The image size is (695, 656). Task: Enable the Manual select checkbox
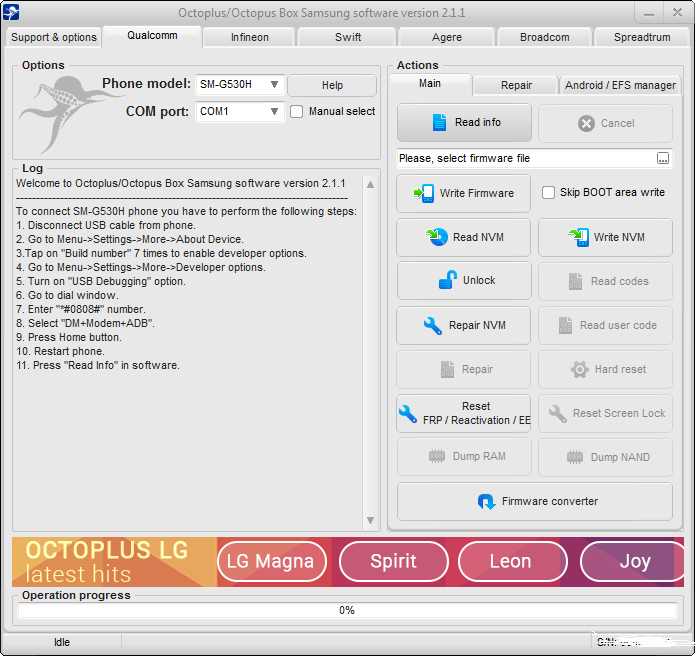[x=296, y=111]
